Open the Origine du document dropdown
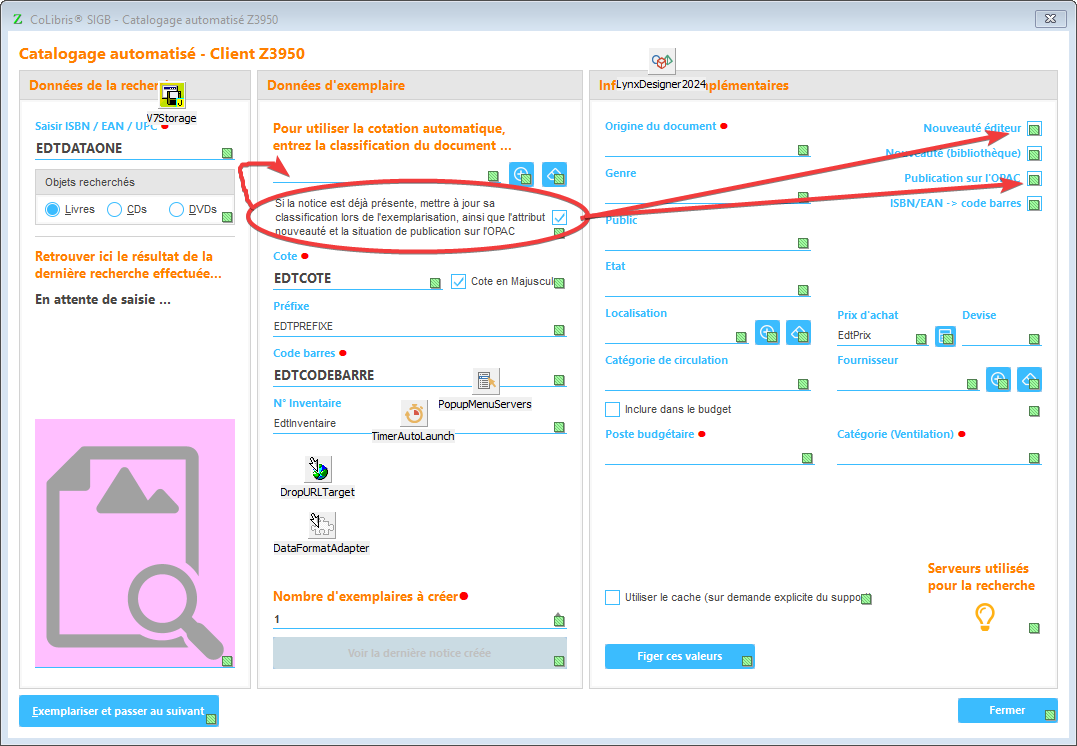The image size is (1077, 746). (706, 147)
